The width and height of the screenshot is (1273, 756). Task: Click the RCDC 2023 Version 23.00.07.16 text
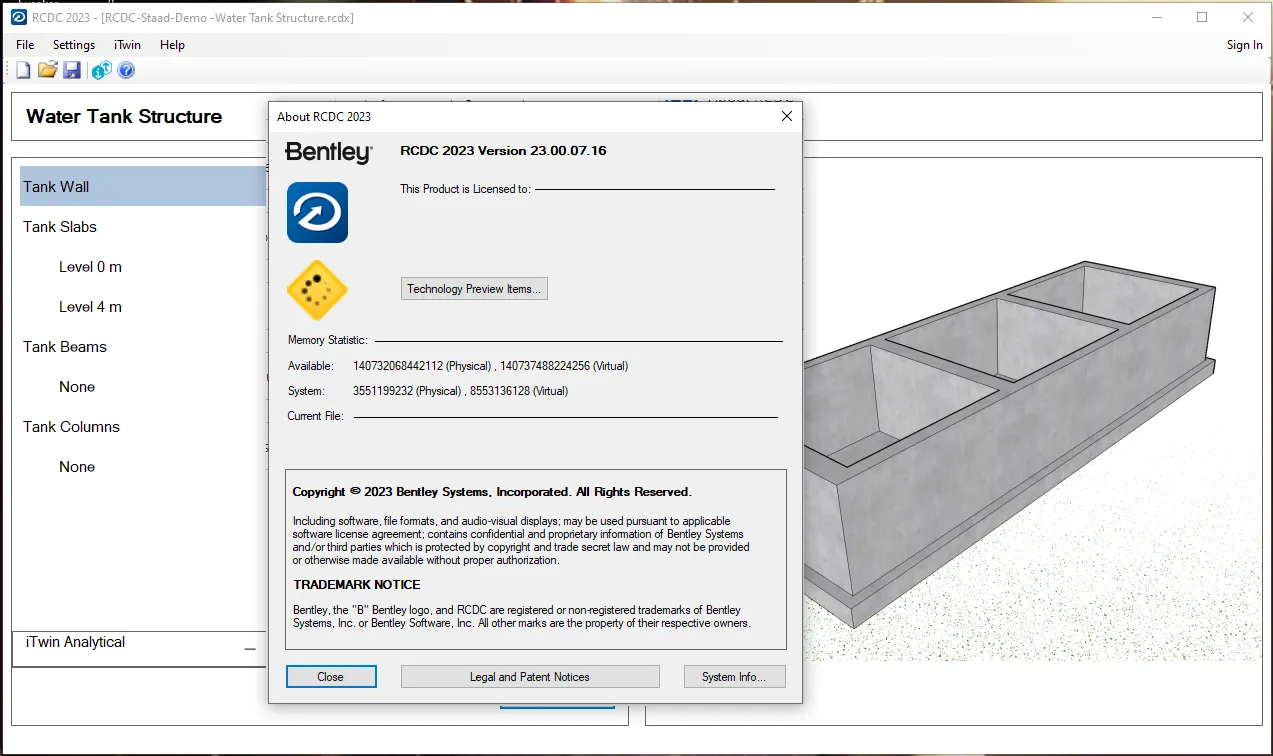[503, 151]
